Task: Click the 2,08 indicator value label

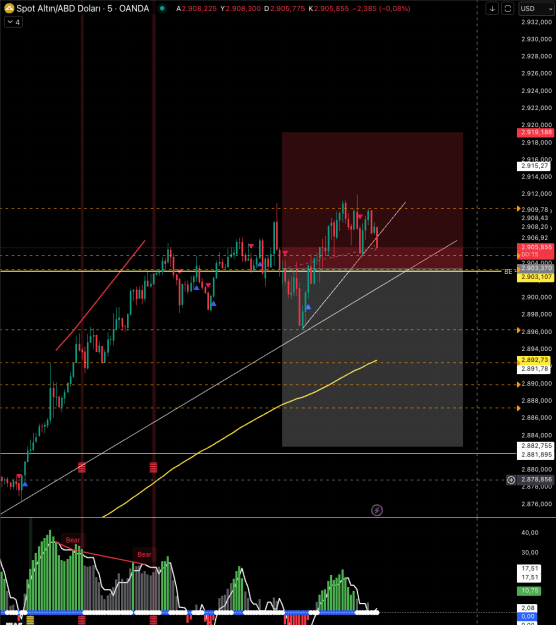Action: (528, 608)
